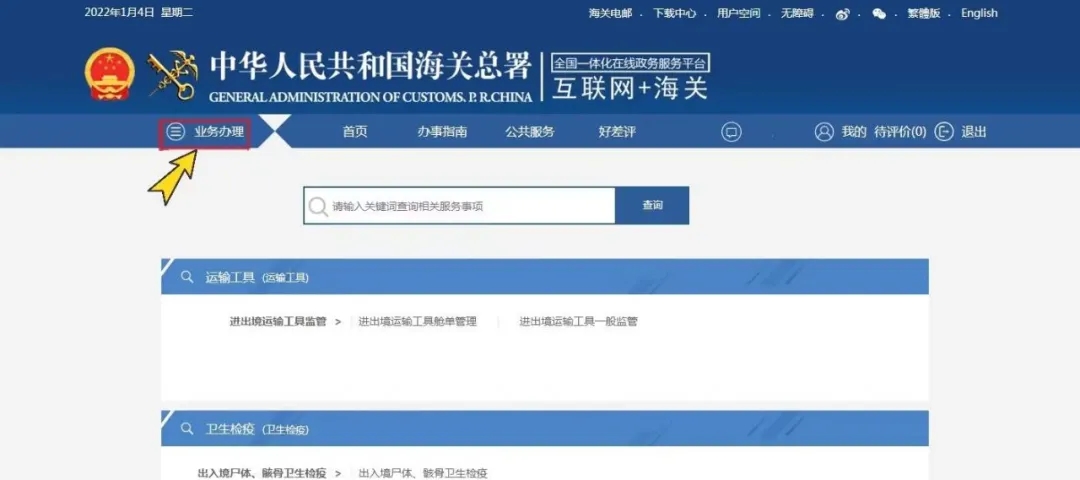
Task: Click the WeChat icon in top bar
Action: pos(879,14)
